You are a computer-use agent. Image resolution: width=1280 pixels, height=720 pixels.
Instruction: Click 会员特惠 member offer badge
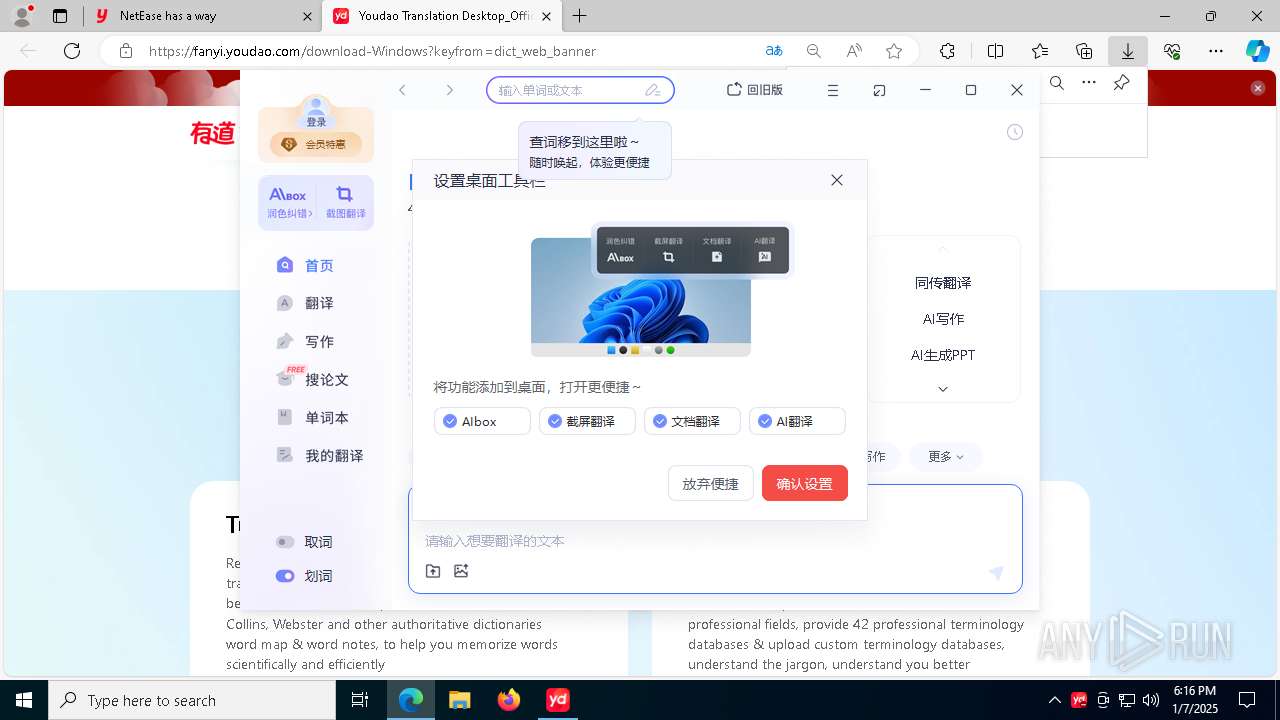click(316, 144)
